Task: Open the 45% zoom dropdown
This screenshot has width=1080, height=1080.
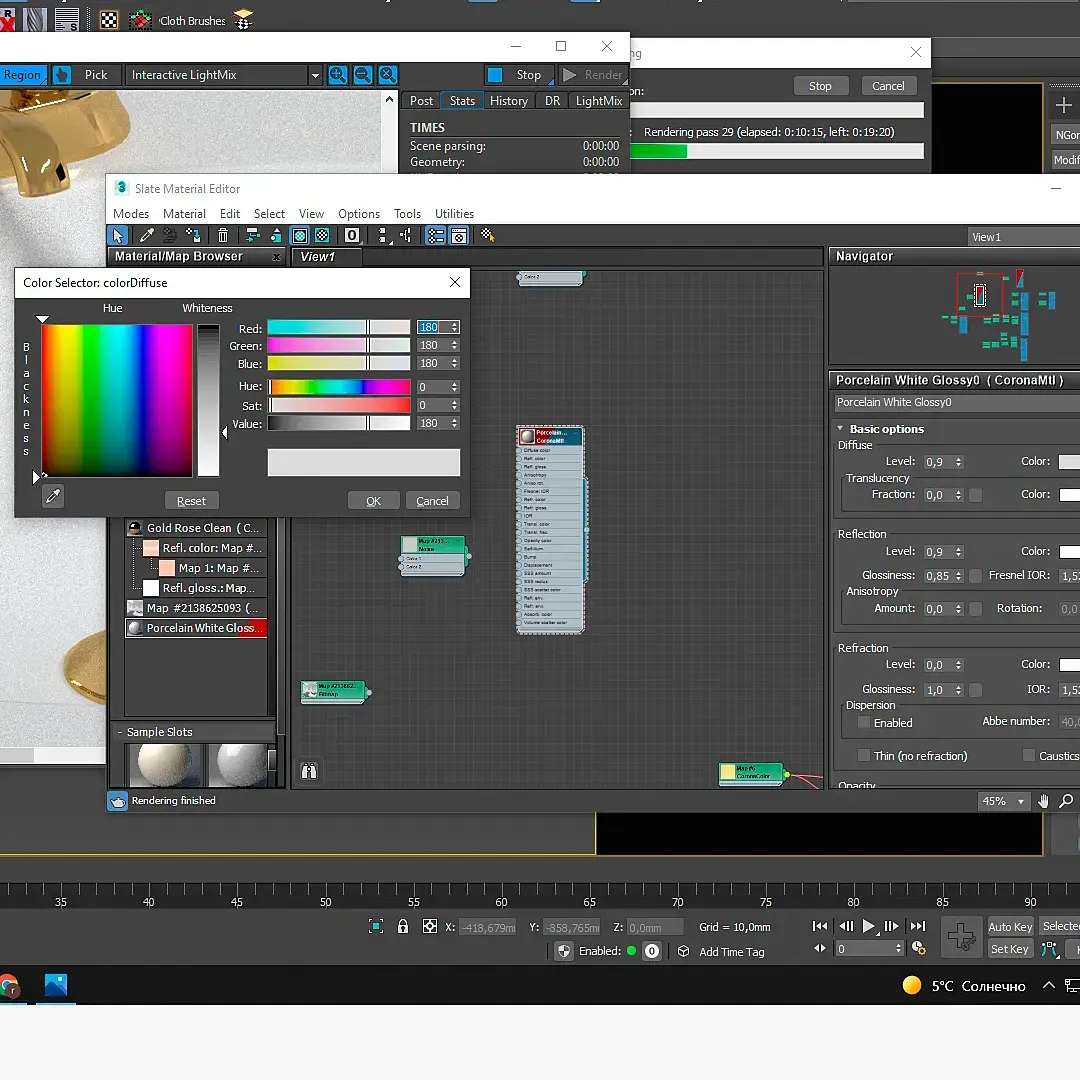Action: pos(1021,801)
